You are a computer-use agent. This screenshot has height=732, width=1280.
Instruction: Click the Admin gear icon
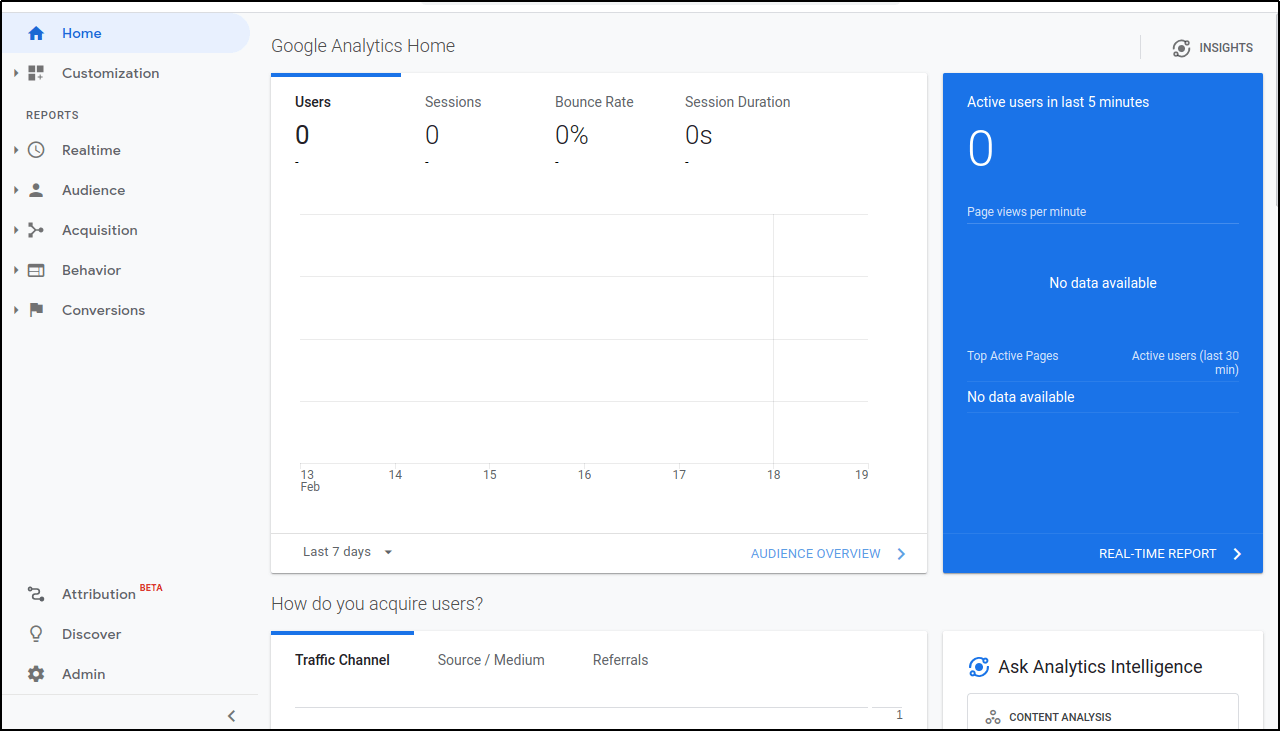pyautogui.click(x=36, y=674)
